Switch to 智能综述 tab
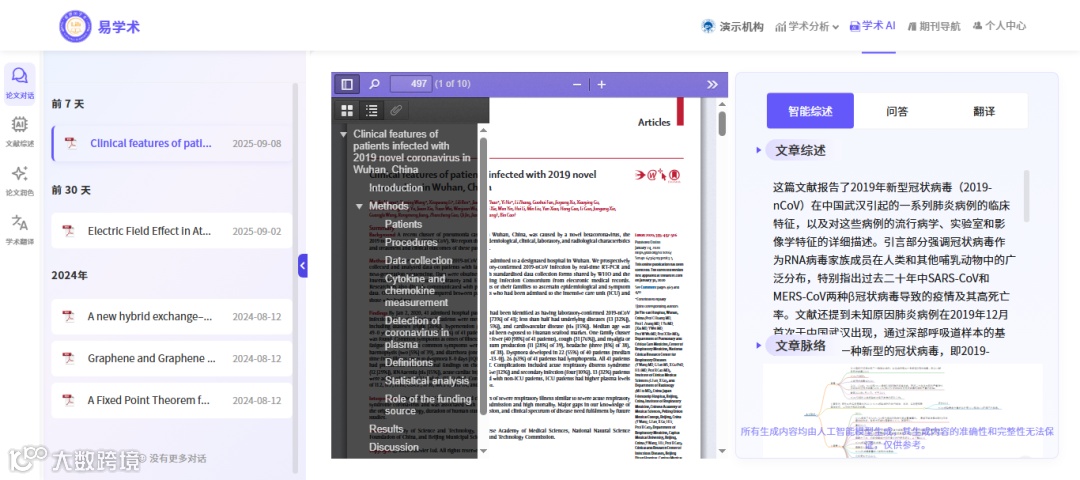The width and height of the screenshot is (1080, 480). (x=810, y=111)
